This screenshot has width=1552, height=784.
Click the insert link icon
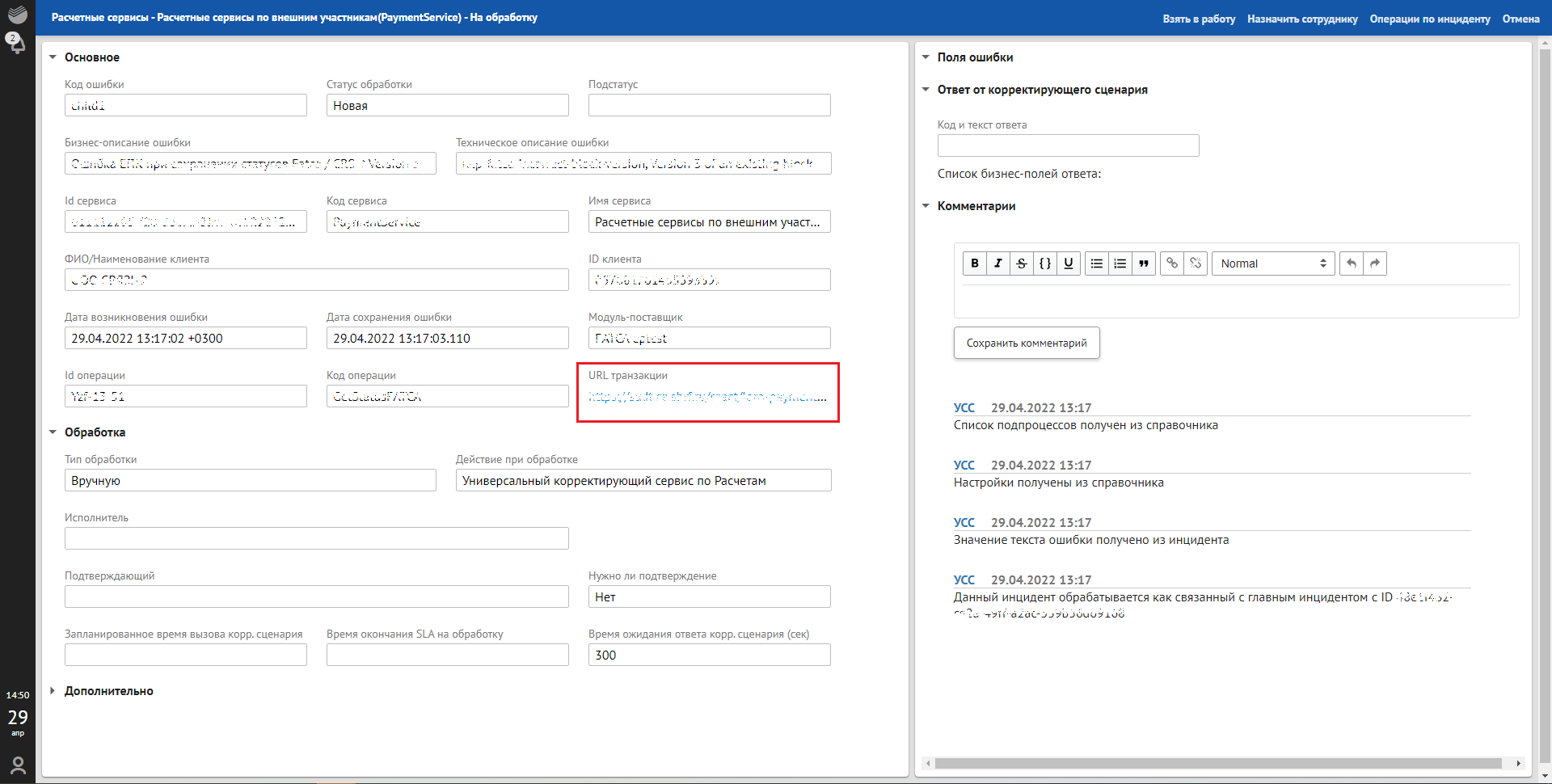(1172, 263)
